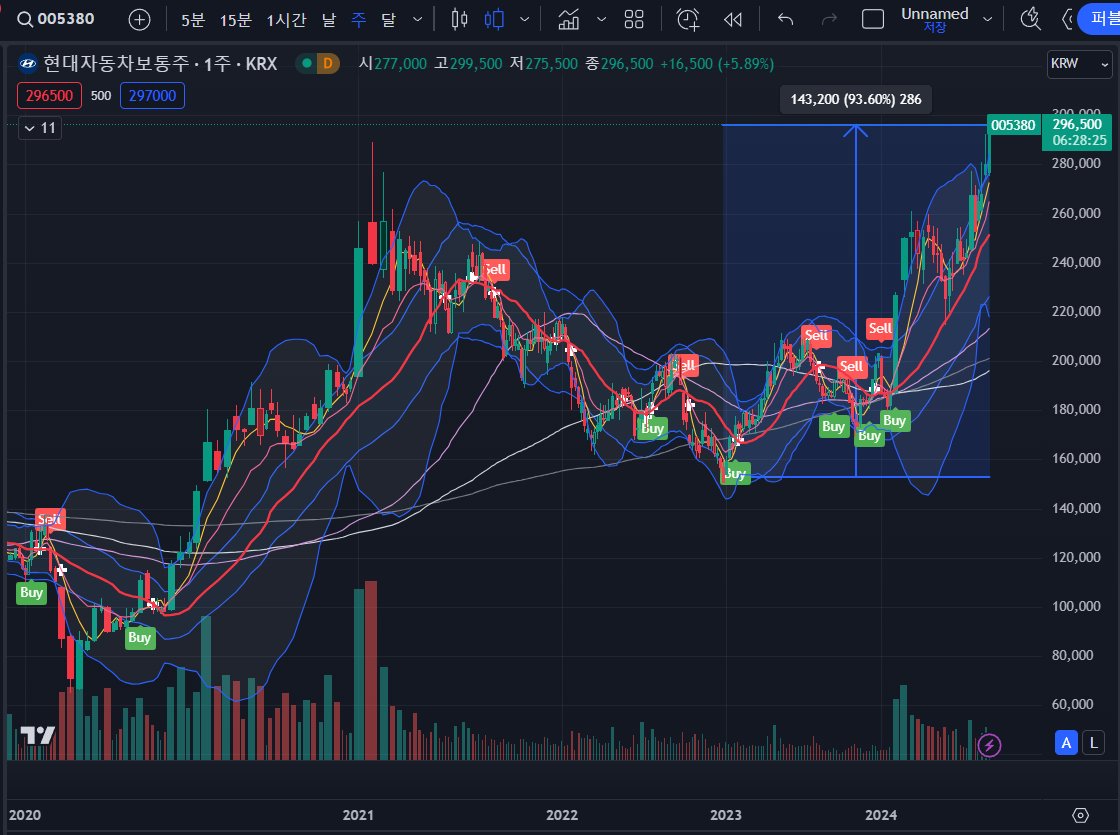This screenshot has width=1120, height=835.
Task: Open the KRW currency dropdown
Action: click(1079, 64)
